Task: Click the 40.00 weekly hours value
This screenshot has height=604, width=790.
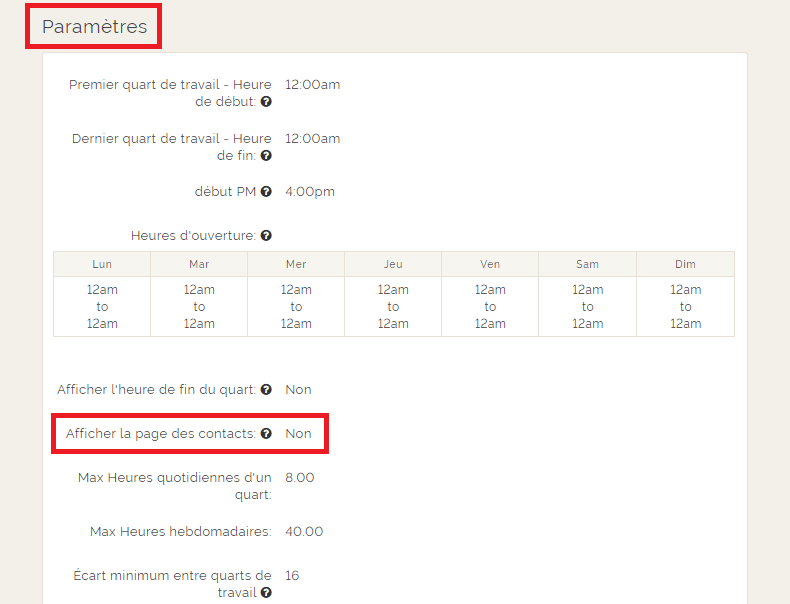Action: (304, 532)
